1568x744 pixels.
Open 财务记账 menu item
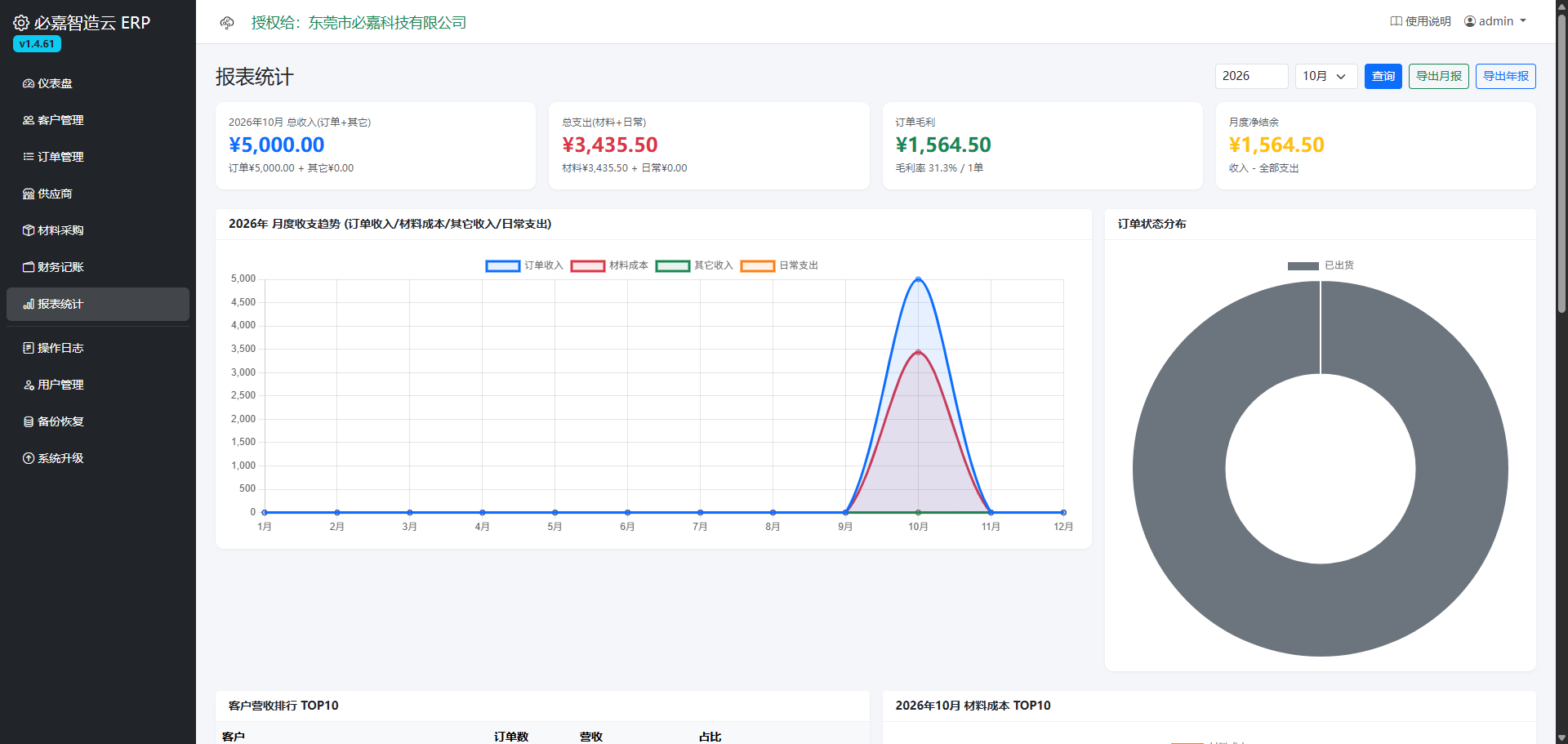[x=98, y=267]
